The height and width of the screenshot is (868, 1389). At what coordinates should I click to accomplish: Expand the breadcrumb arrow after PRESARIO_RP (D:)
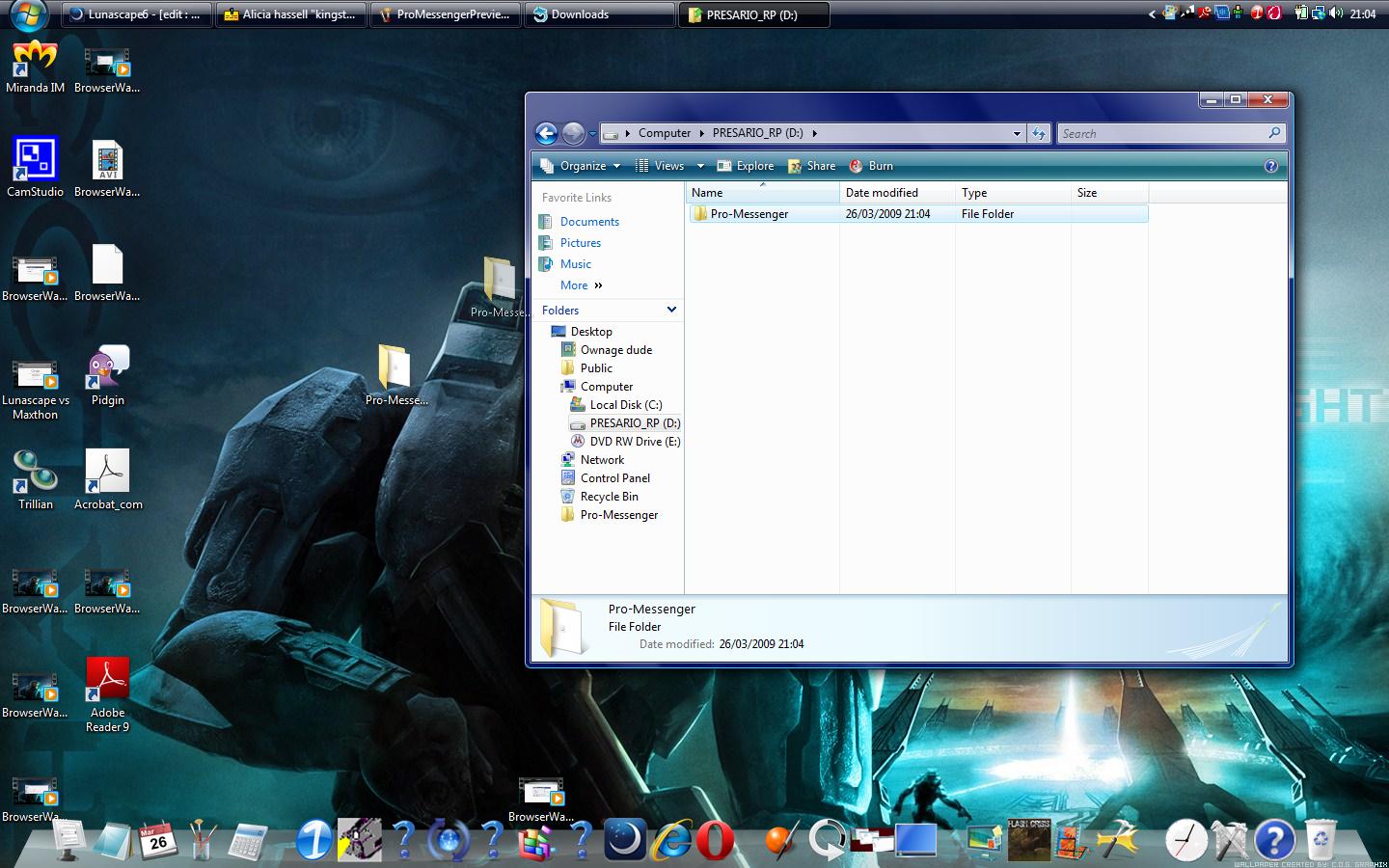[x=814, y=133]
